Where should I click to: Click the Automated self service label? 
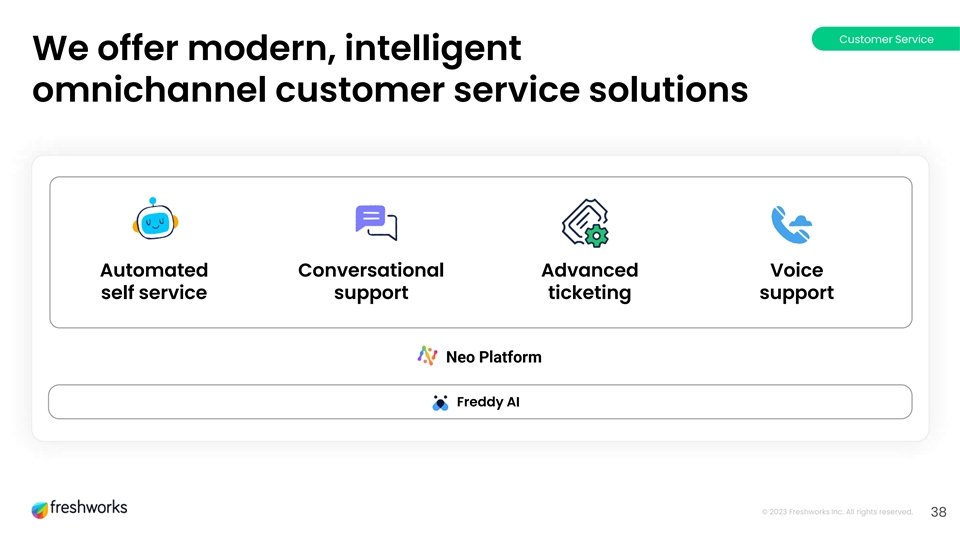[x=154, y=281]
